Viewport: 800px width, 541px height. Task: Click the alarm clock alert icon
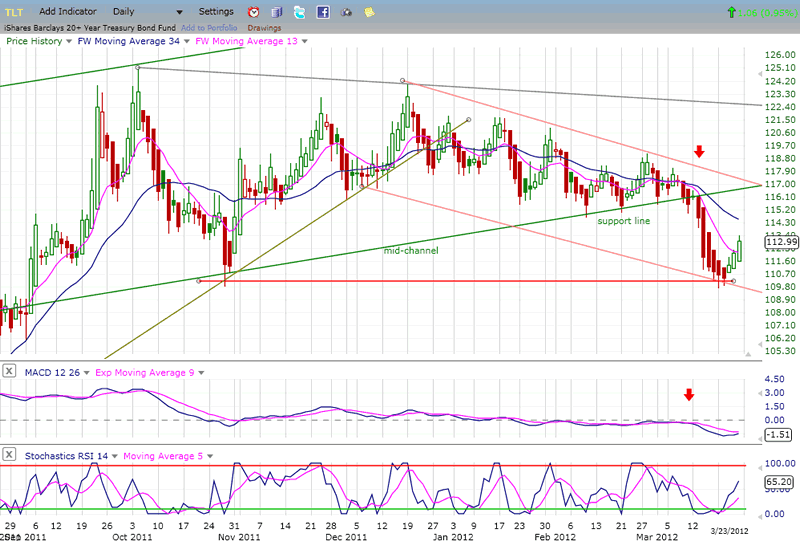click(253, 12)
